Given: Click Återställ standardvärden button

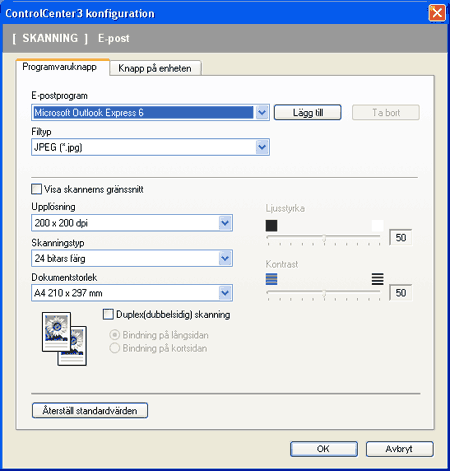Looking at the screenshot, I should tap(90, 410).
